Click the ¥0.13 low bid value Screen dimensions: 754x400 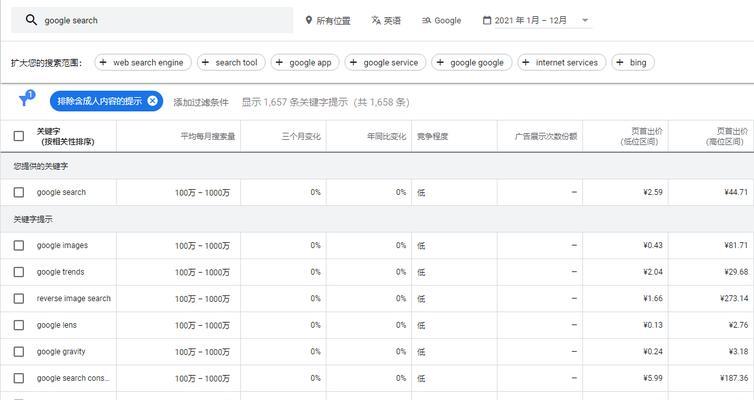(x=653, y=325)
